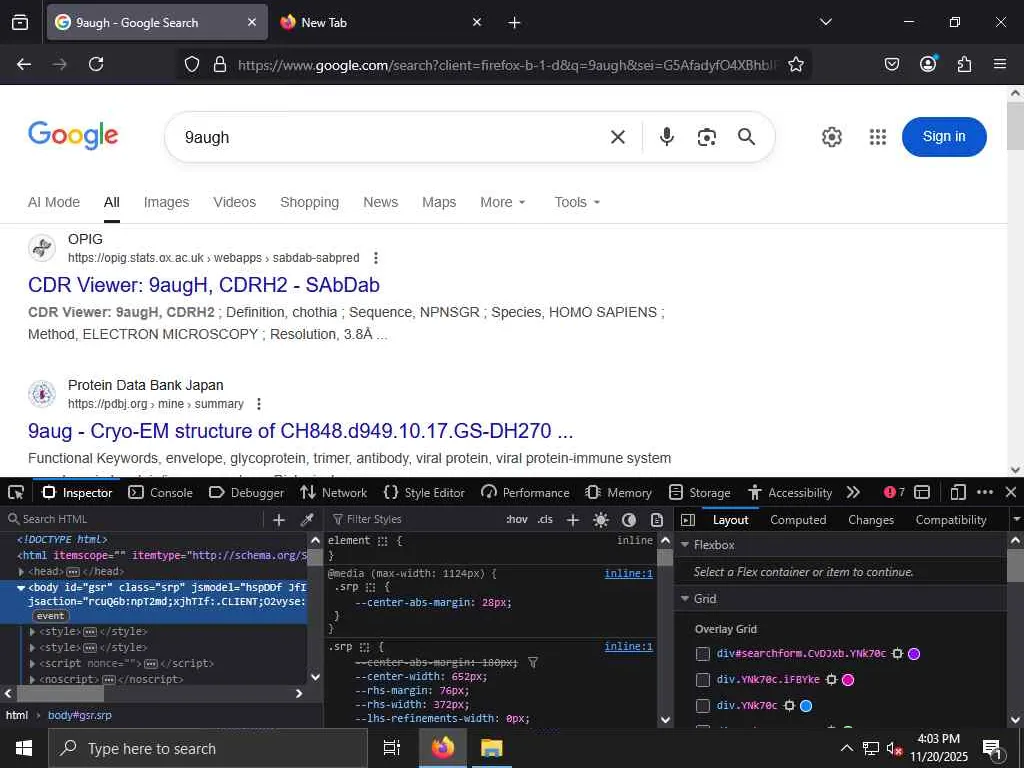
Task: Switch to the Network tab
Action: pyautogui.click(x=334, y=492)
